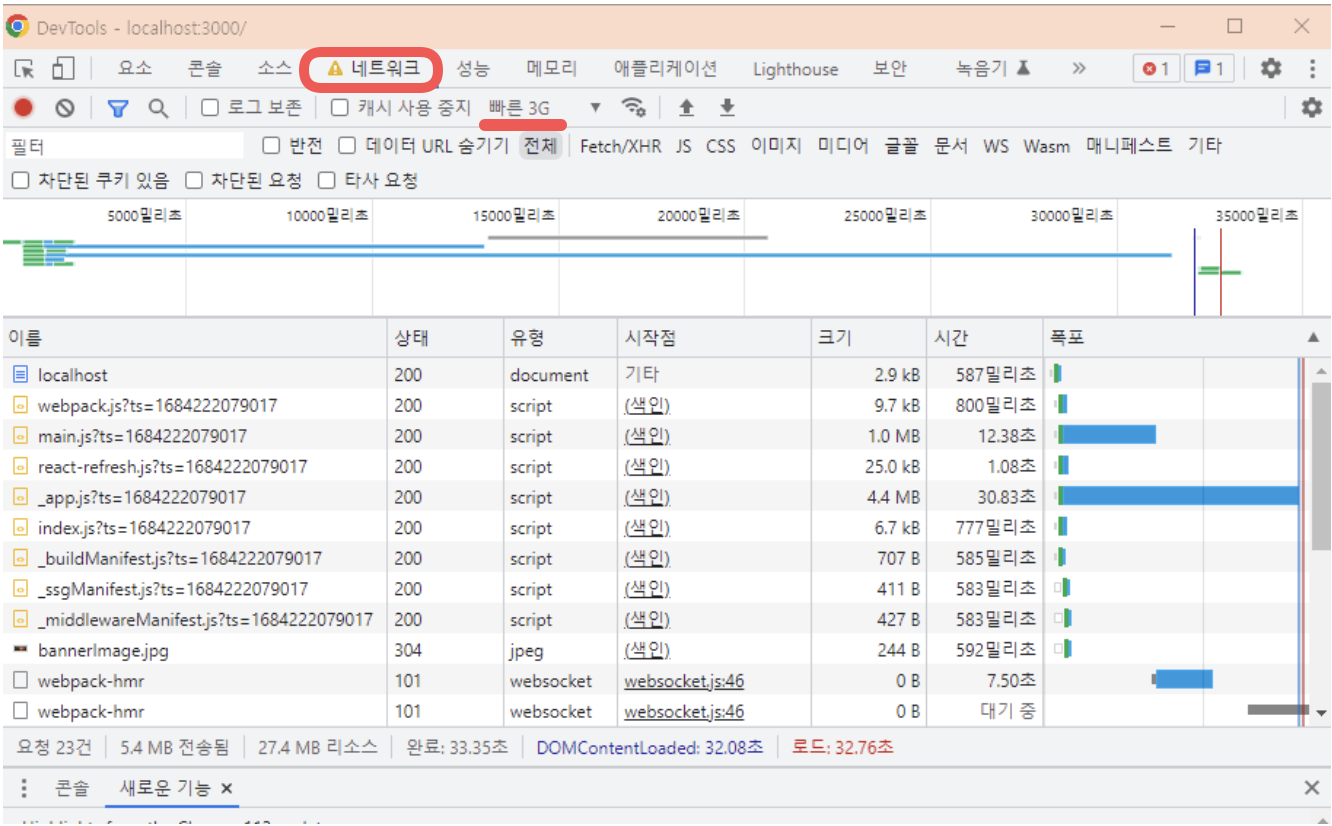Open the 녹음기 tab
The image size is (1332, 826).
click(x=993, y=68)
